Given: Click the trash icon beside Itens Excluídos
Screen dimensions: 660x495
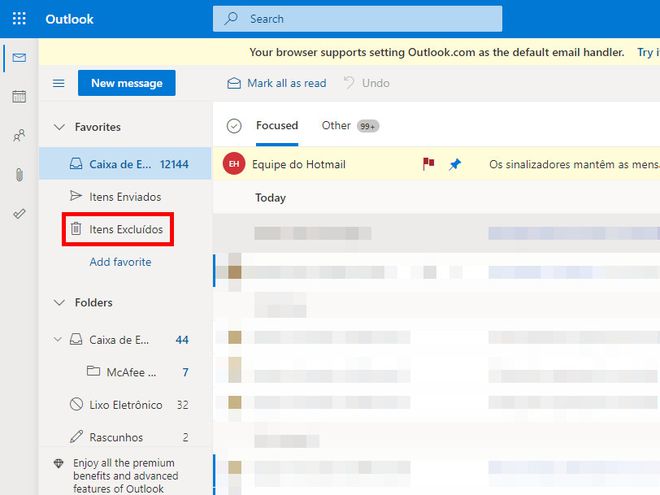Looking at the screenshot, I should [76, 229].
